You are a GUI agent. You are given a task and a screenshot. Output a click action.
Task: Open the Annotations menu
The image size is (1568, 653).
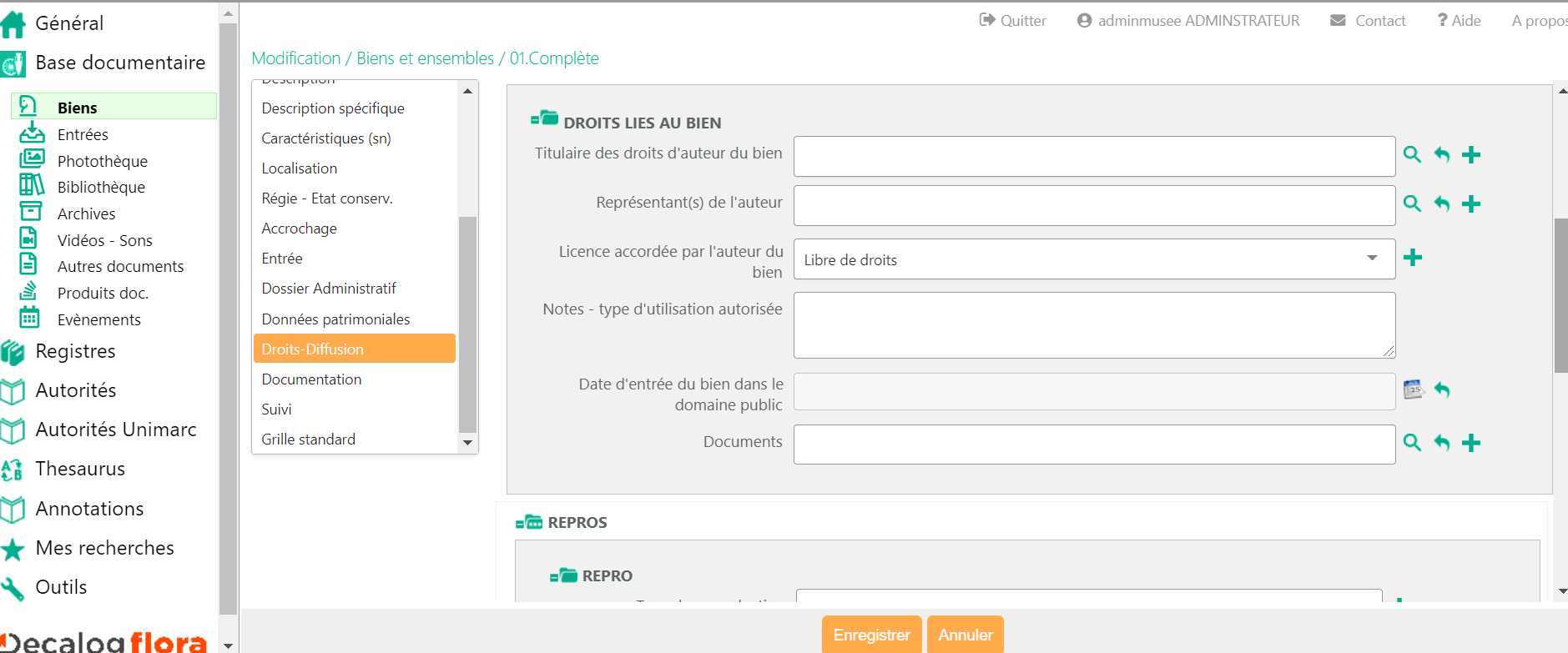tap(89, 509)
